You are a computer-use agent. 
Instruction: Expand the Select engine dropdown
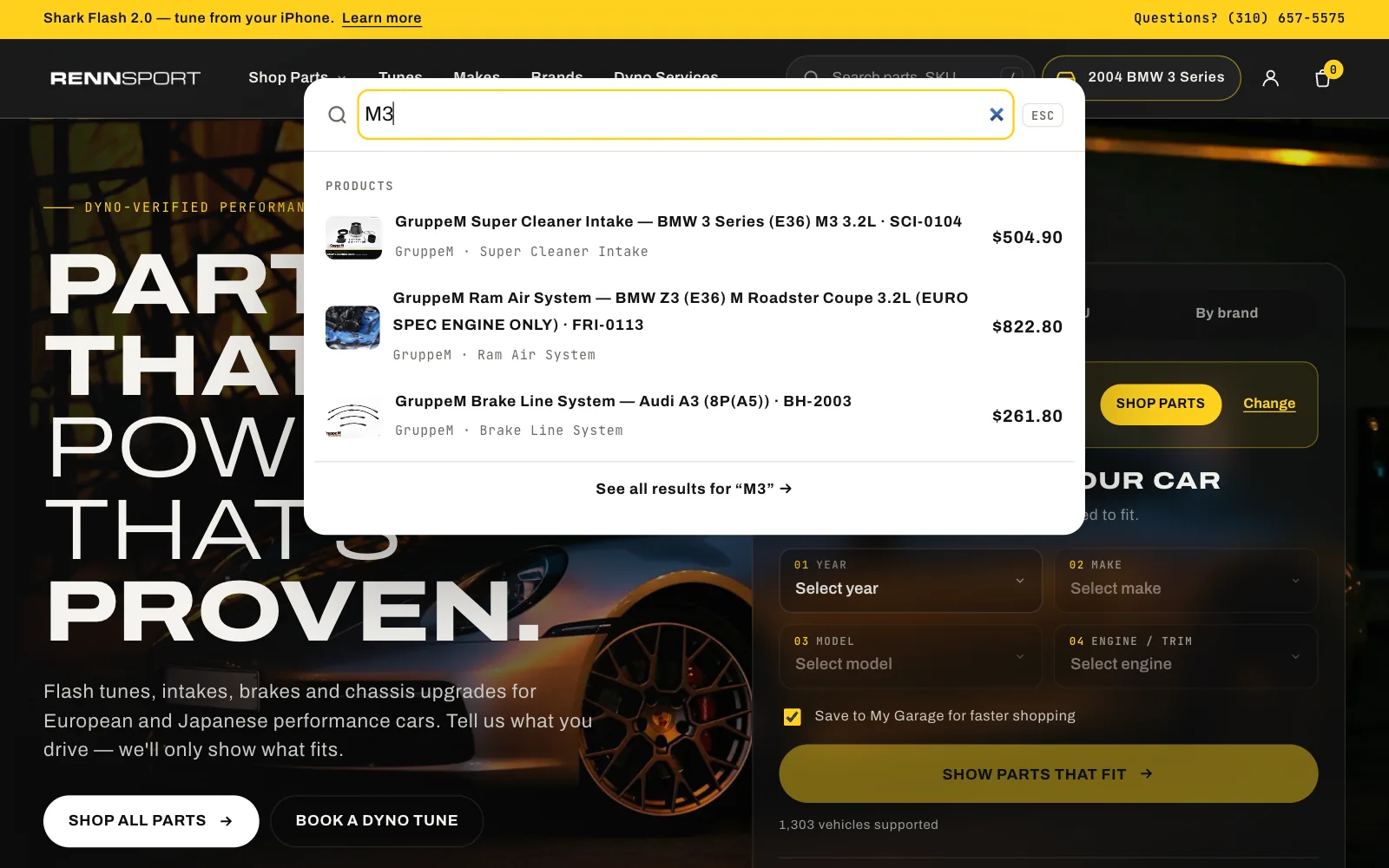[1185, 656]
